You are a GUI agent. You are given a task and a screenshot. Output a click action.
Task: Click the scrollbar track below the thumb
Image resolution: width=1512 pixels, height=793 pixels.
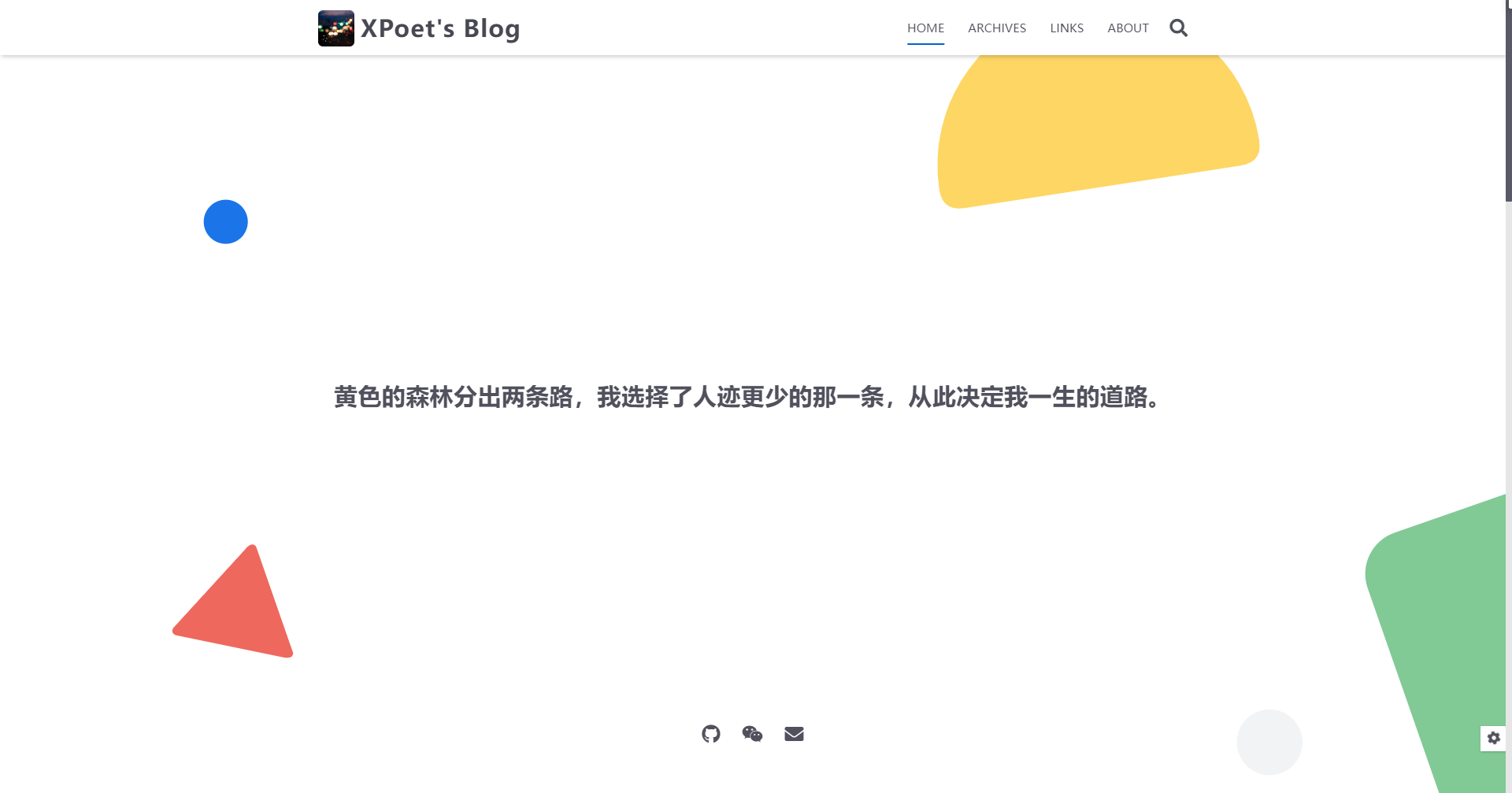[1508, 472]
